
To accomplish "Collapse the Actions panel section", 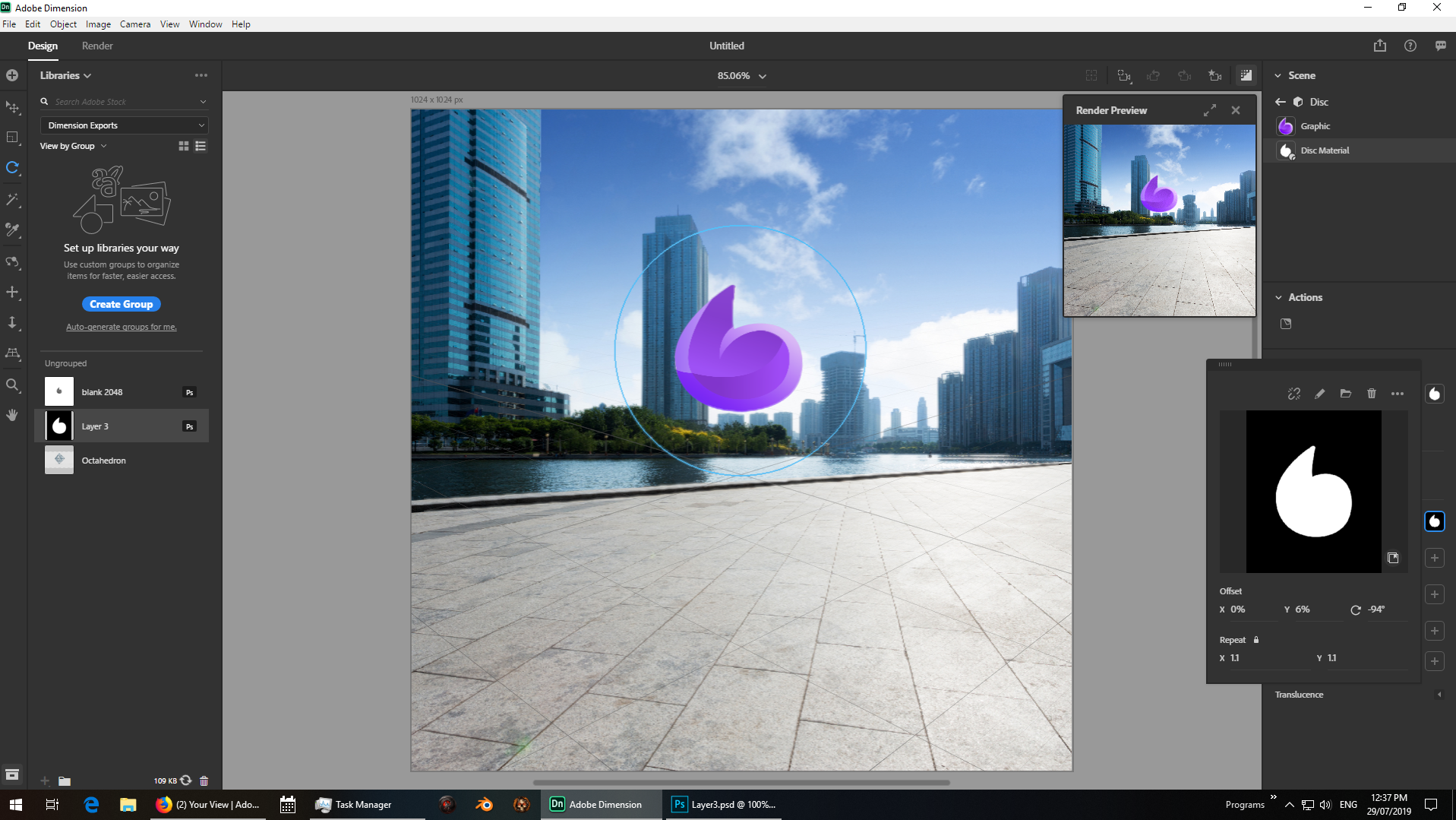I will pyautogui.click(x=1278, y=298).
